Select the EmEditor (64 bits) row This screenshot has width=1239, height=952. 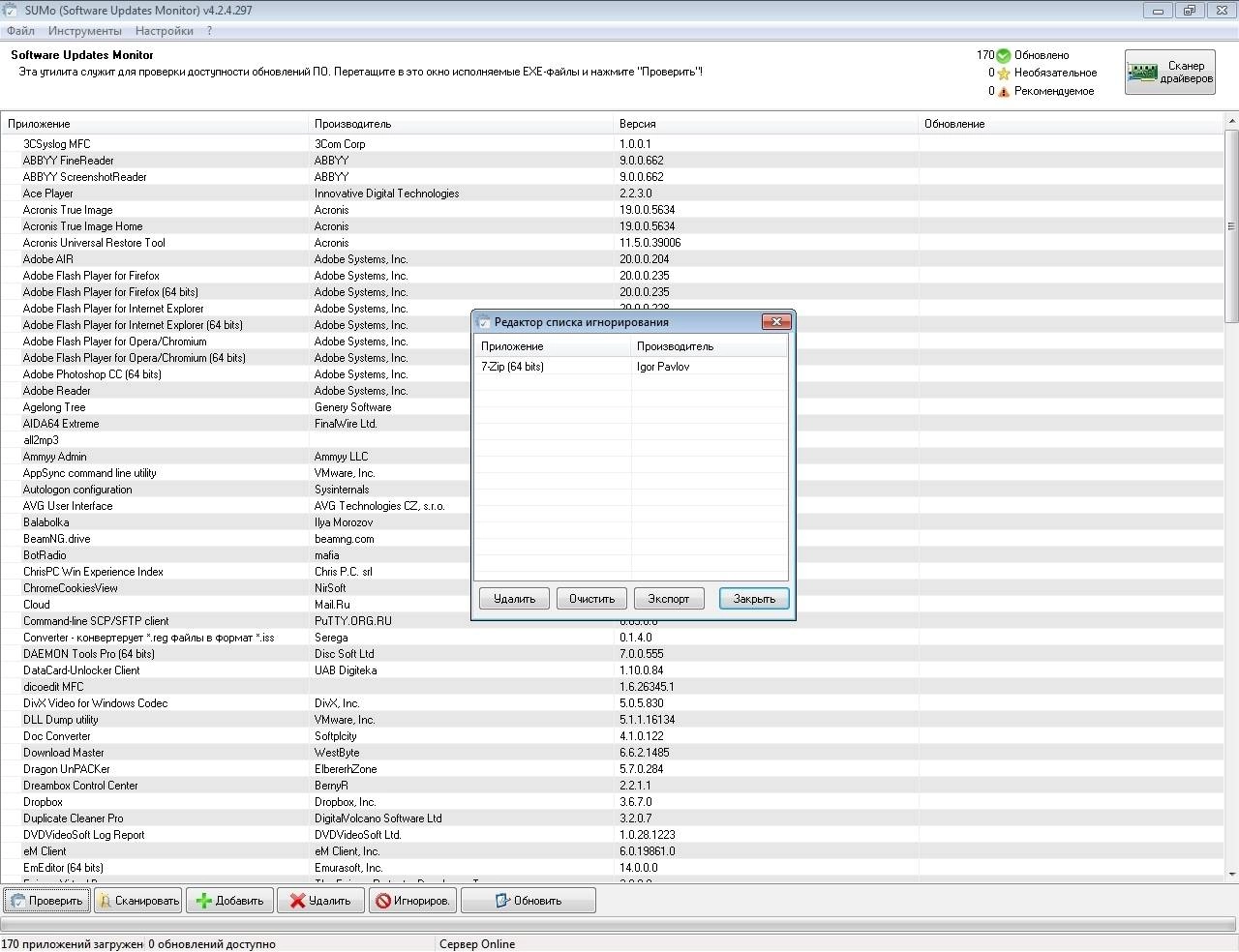click(612, 868)
